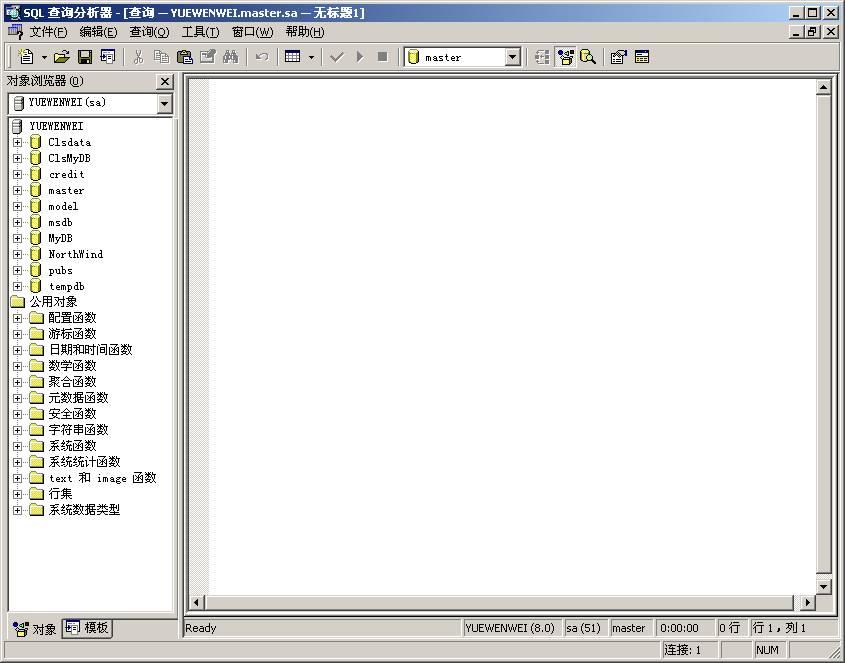The width and height of the screenshot is (845, 663).
Task: Toggle the Show Results Pane icon
Action: [x=642, y=57]
